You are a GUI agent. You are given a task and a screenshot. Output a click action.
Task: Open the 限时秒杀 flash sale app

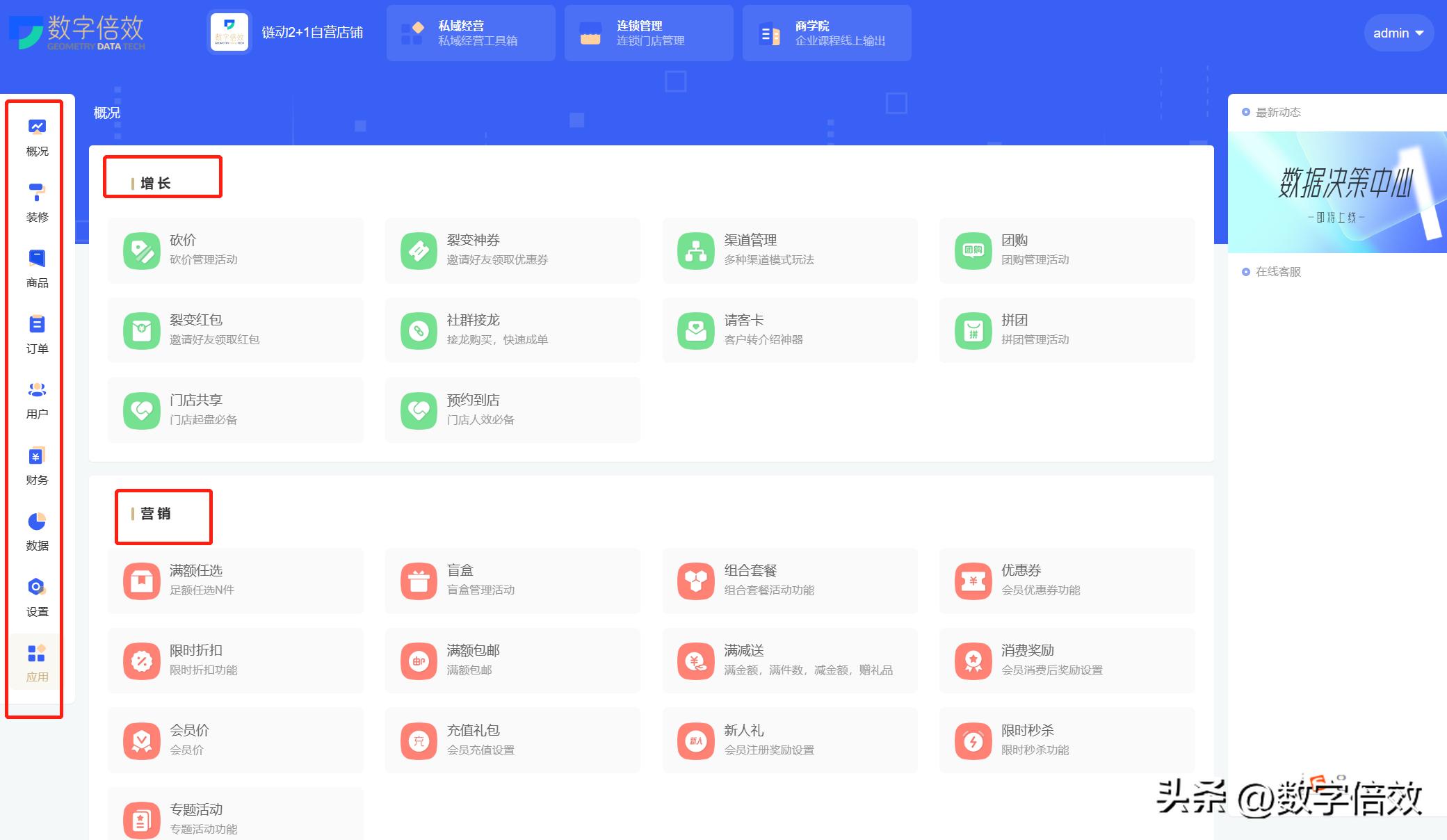[1067, 740]
